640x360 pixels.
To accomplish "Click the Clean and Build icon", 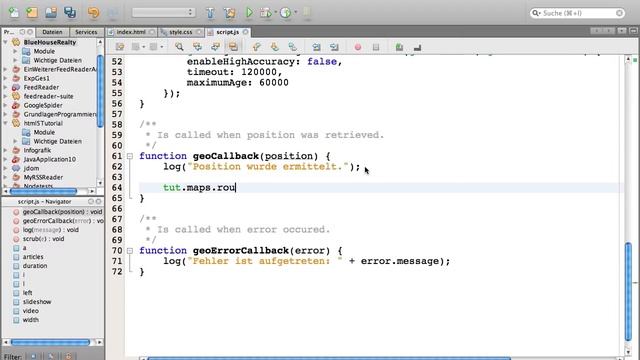I will coord(229,13).
